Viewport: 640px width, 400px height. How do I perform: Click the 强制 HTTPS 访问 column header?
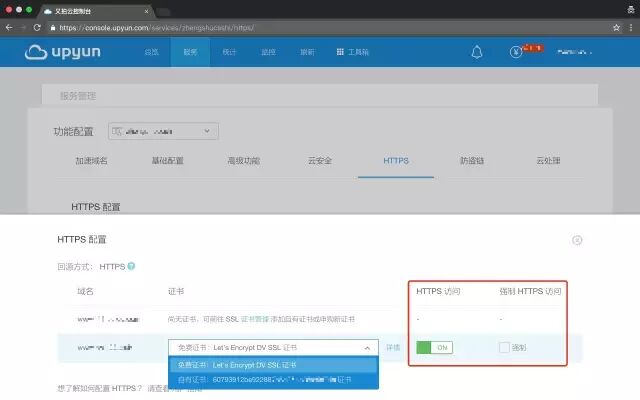pos(530,291)
